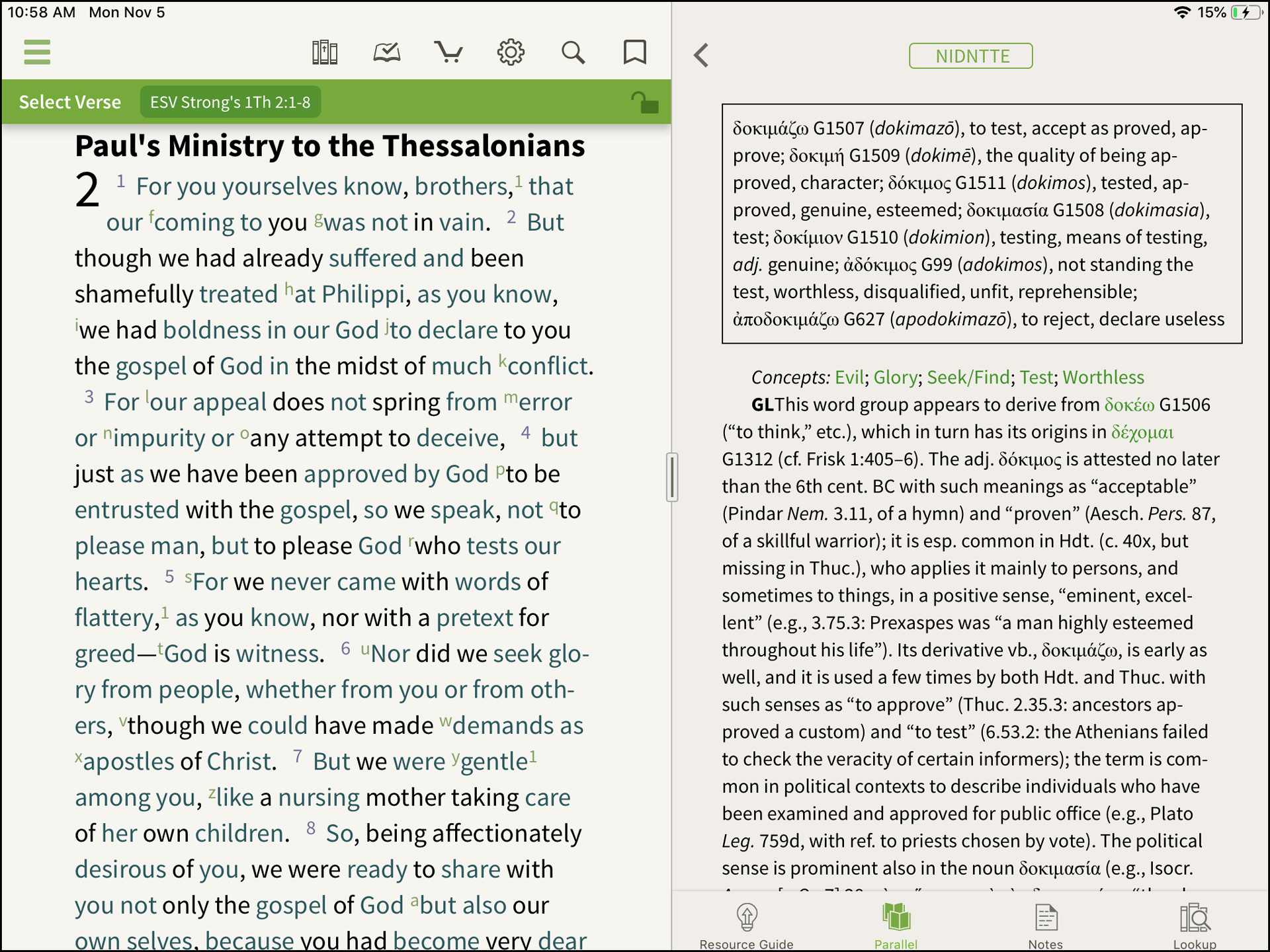Open the Glory concept link
Viewport: 1270px width, 952px height.
(x=895, y=377)
